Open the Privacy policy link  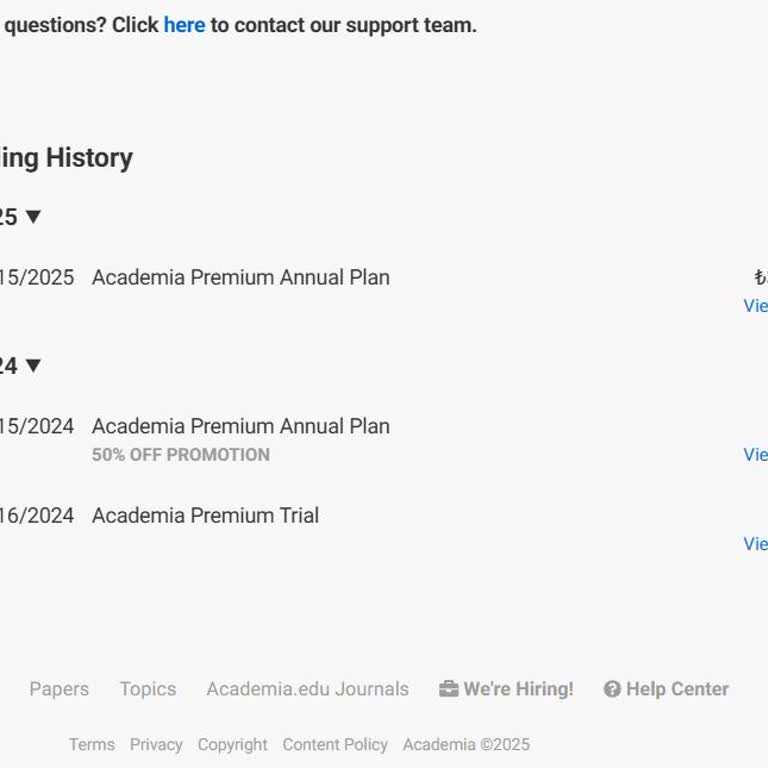coord(156,744)
